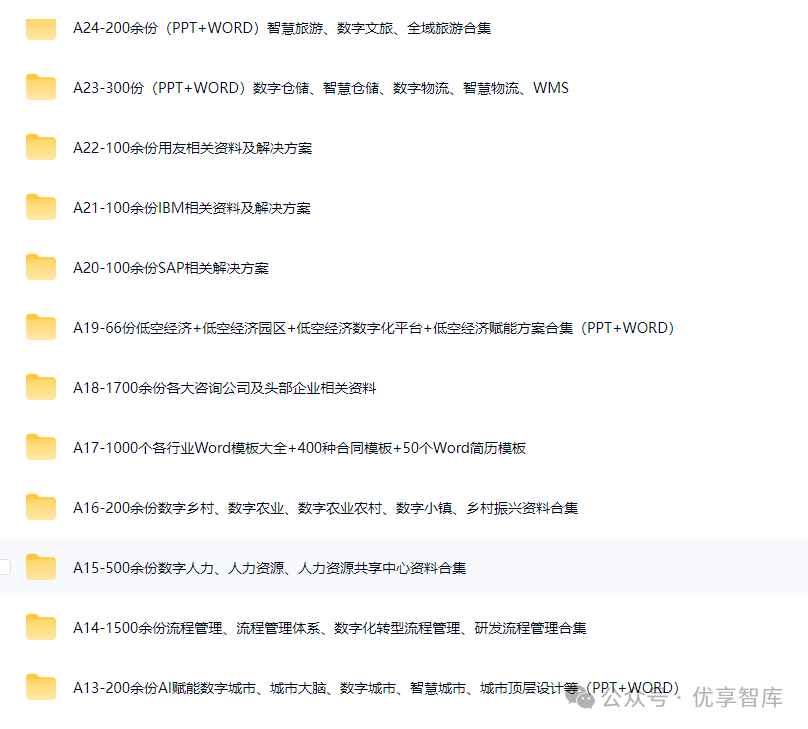Open the A17 Word templates folder icon
Viewport: 808px width, 729px height.
[x=39, y=447]
